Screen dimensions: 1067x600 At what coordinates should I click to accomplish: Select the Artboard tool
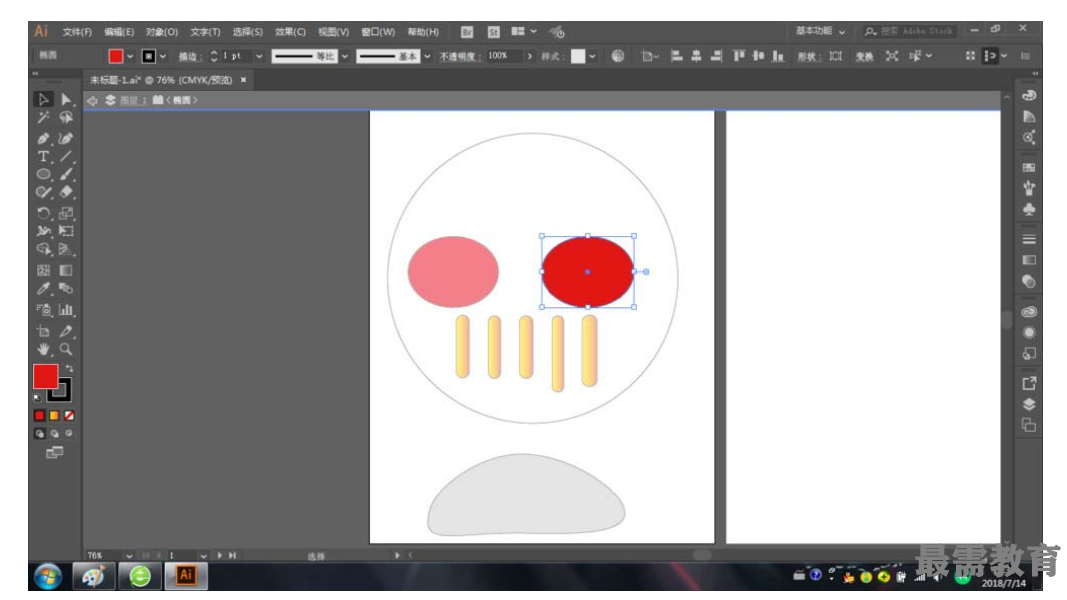point(43,331)
